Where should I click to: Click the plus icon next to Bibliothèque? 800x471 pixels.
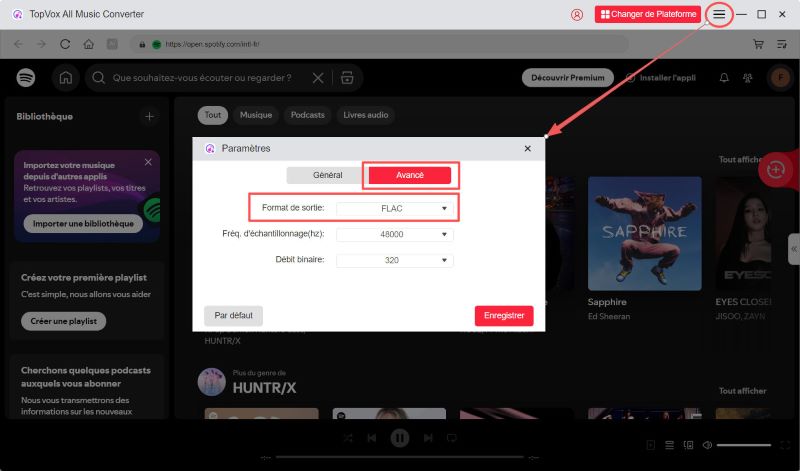pyautogui.click(x=149, y=116)
